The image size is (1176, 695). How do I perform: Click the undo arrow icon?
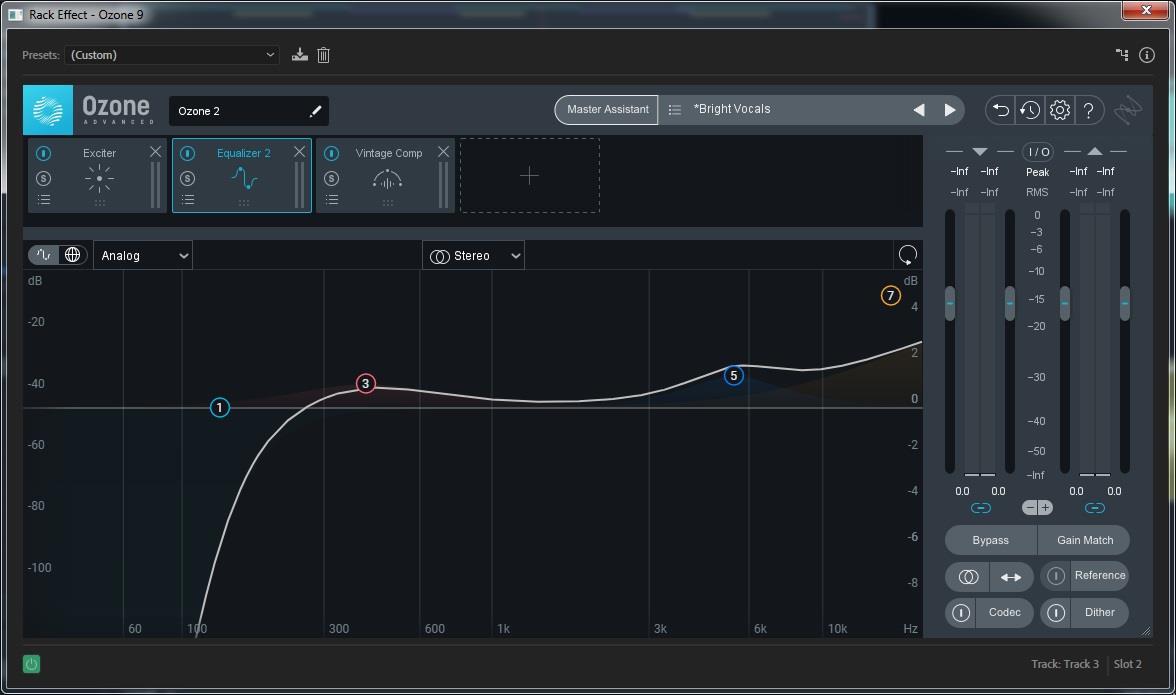coord(999,110)
